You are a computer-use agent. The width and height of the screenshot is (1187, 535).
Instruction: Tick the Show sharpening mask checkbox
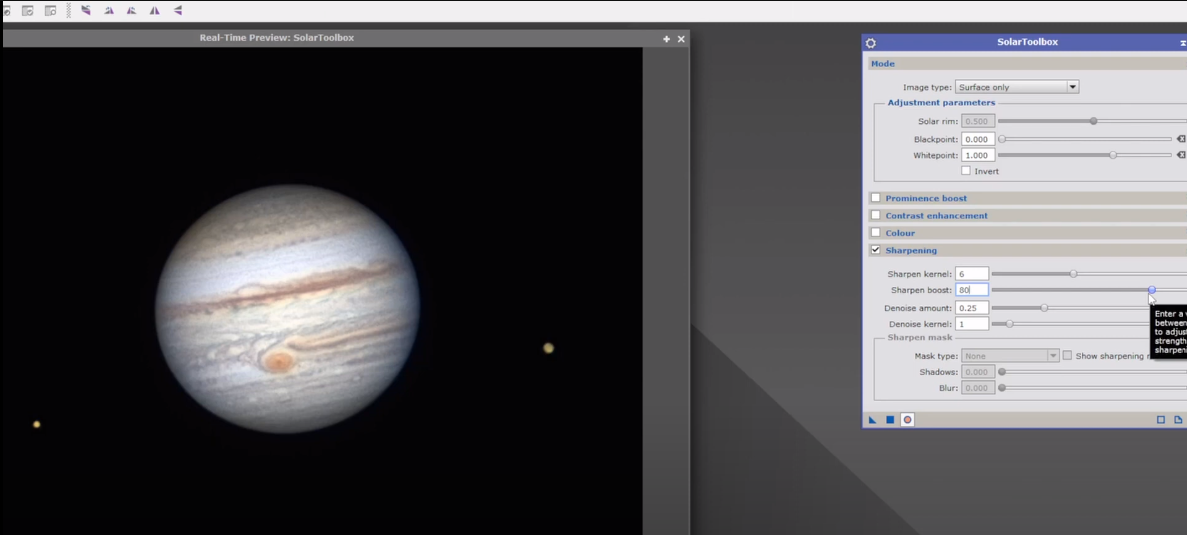(1067, 356)
